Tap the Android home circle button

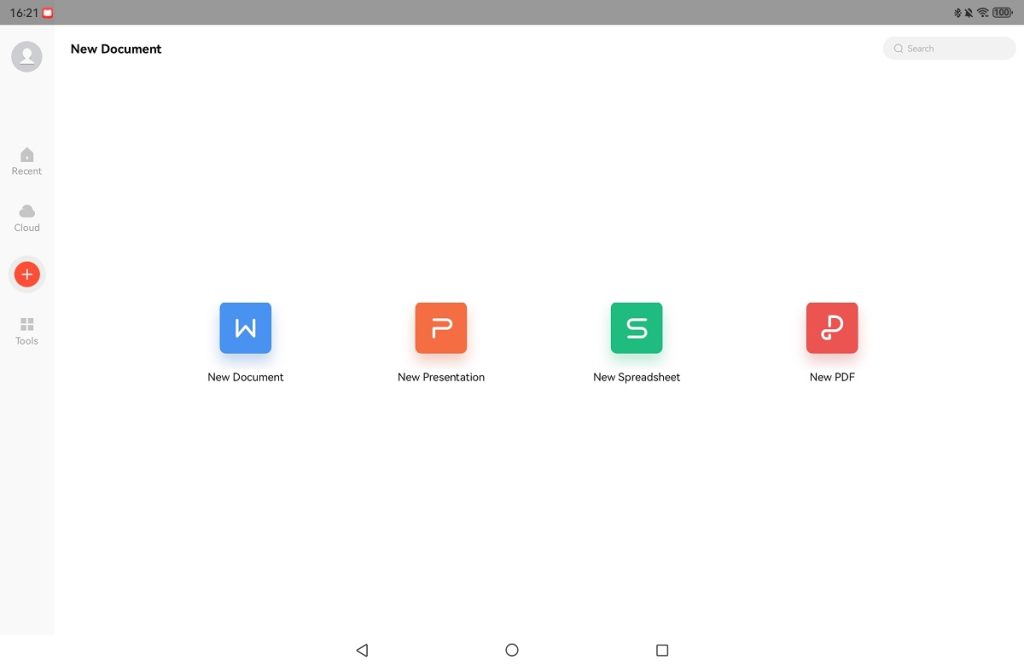point(512,650)
